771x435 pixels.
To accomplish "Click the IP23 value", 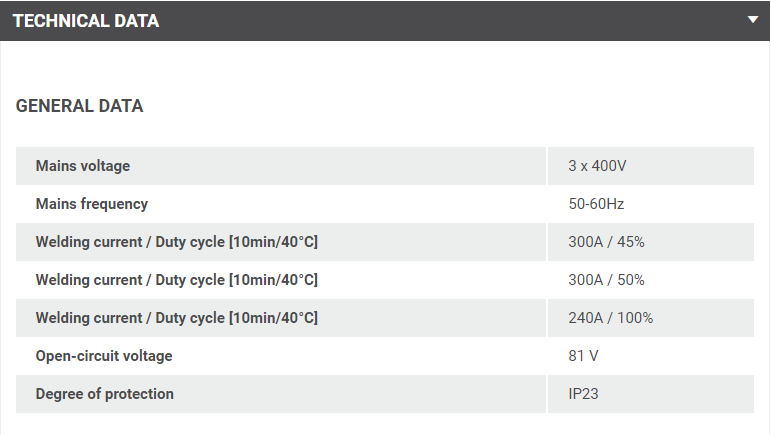I will pos(583,394).
